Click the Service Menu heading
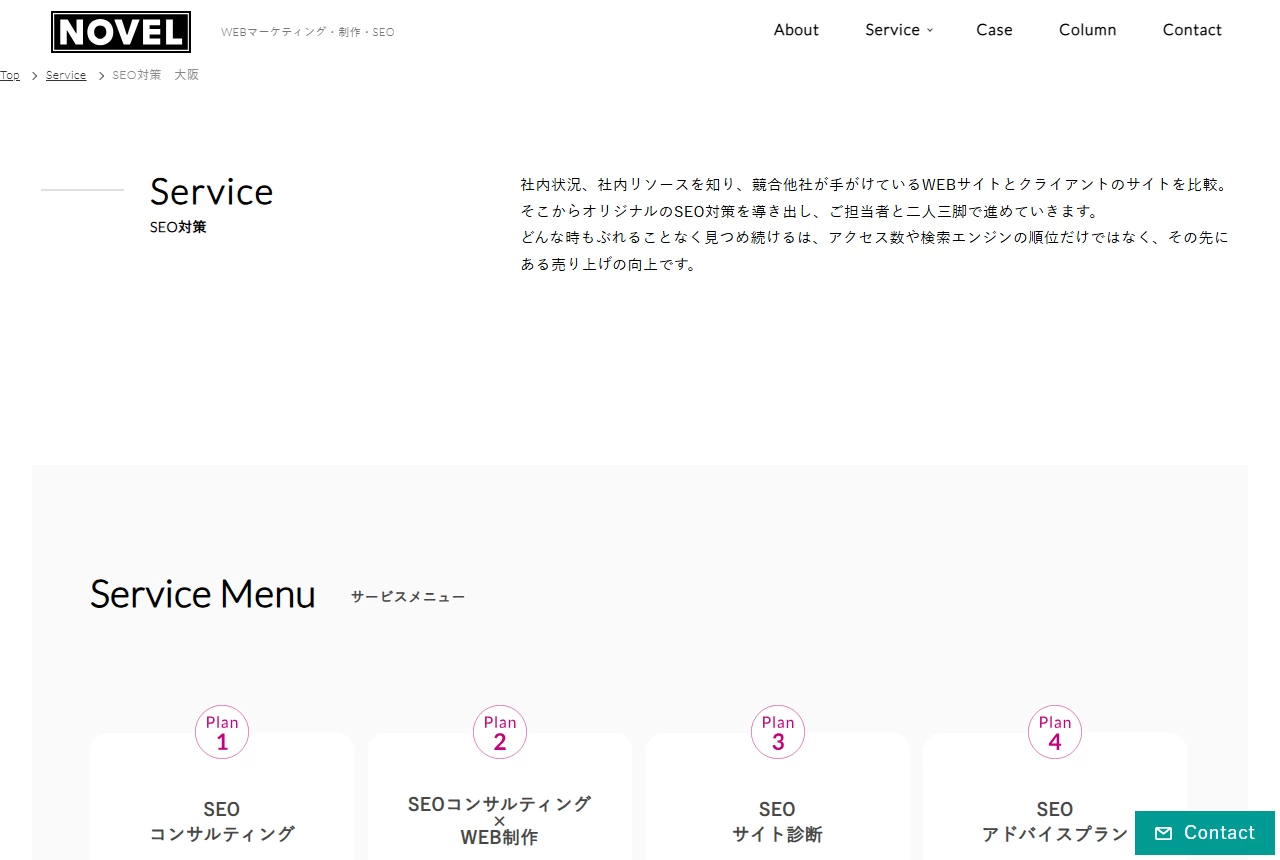Viewport: 1280px width, 860px height. pos(203,594)
